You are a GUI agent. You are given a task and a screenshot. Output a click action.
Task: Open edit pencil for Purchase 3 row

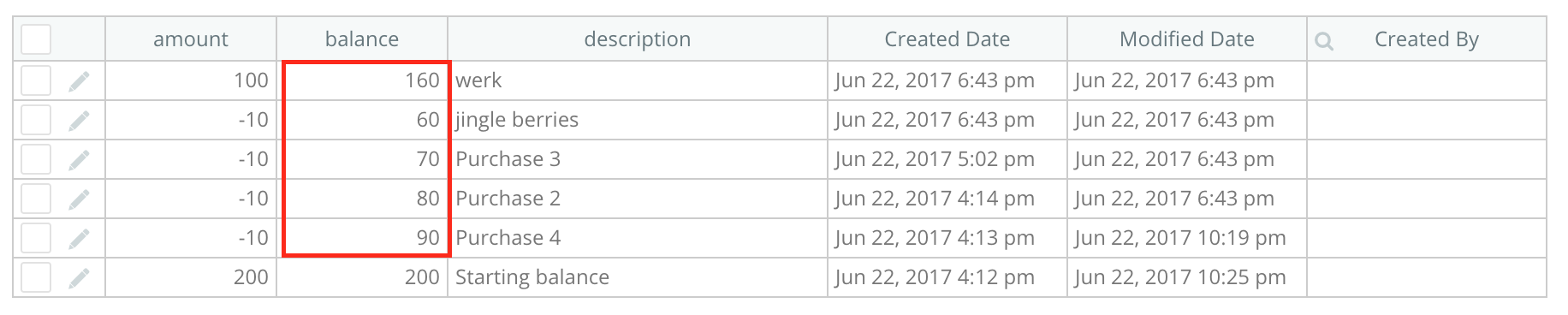point(79,160)
